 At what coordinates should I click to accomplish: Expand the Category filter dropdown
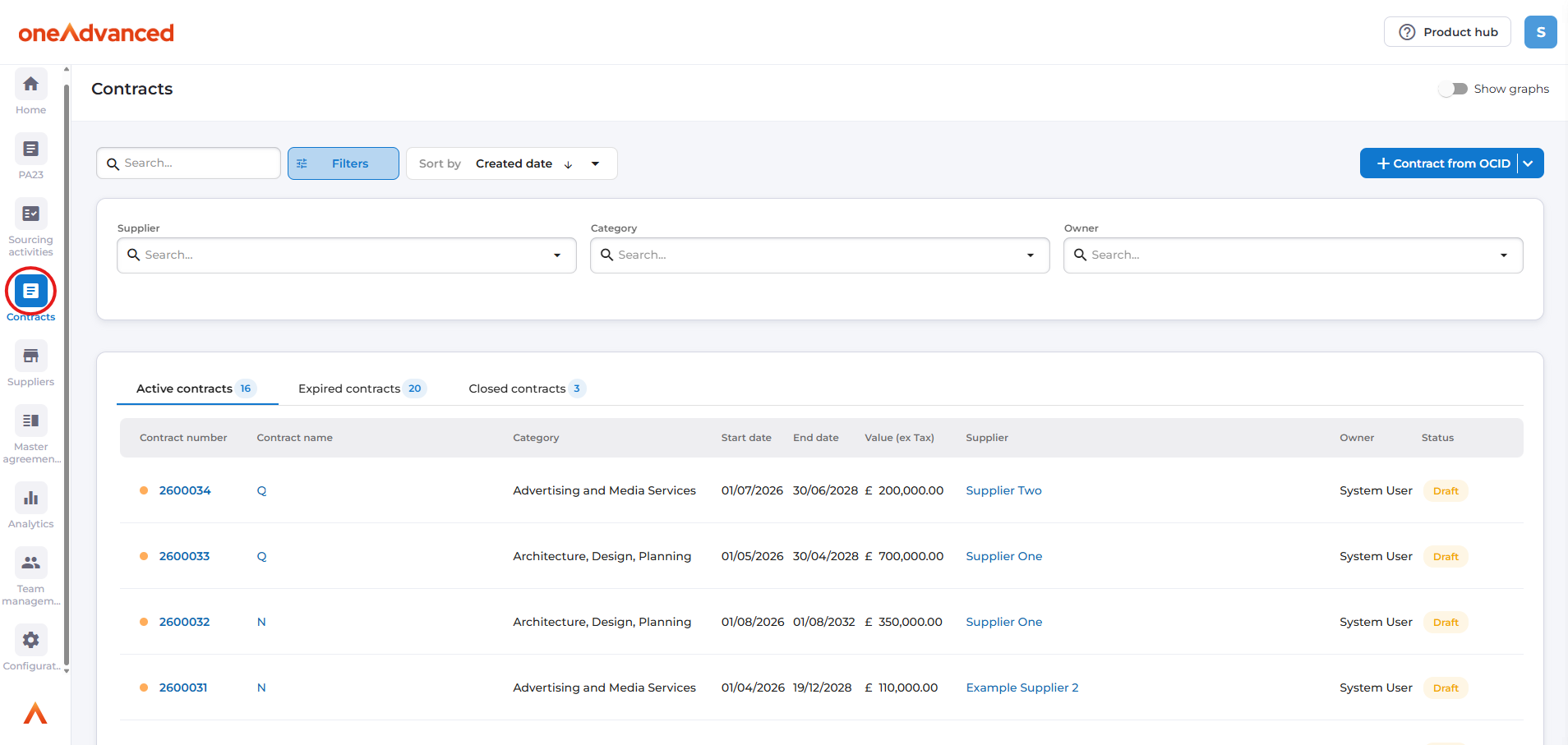(1031, 255)
